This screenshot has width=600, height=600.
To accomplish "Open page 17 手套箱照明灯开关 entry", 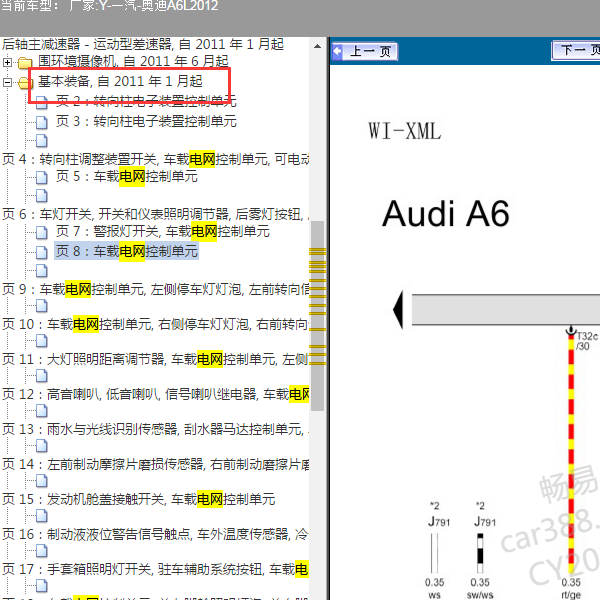I will (155, 569).
